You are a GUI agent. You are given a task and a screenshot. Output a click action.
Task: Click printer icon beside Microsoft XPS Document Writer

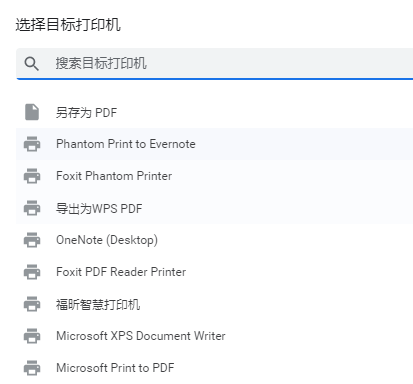(32, 336)
